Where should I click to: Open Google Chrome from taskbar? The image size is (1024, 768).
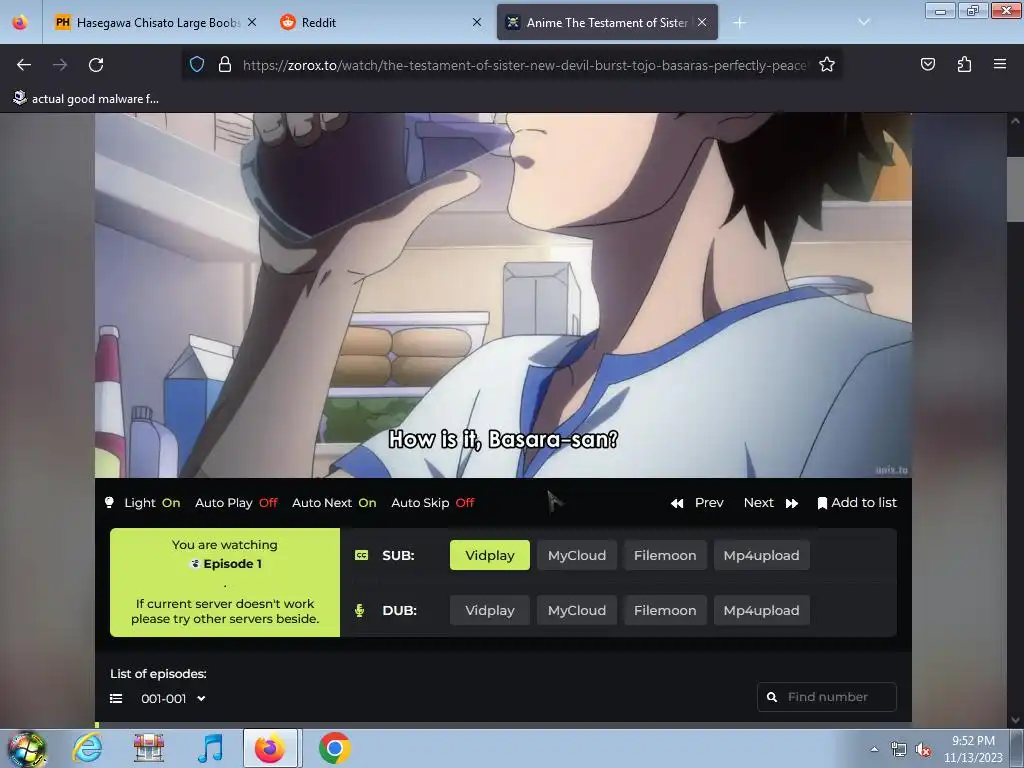334,748
